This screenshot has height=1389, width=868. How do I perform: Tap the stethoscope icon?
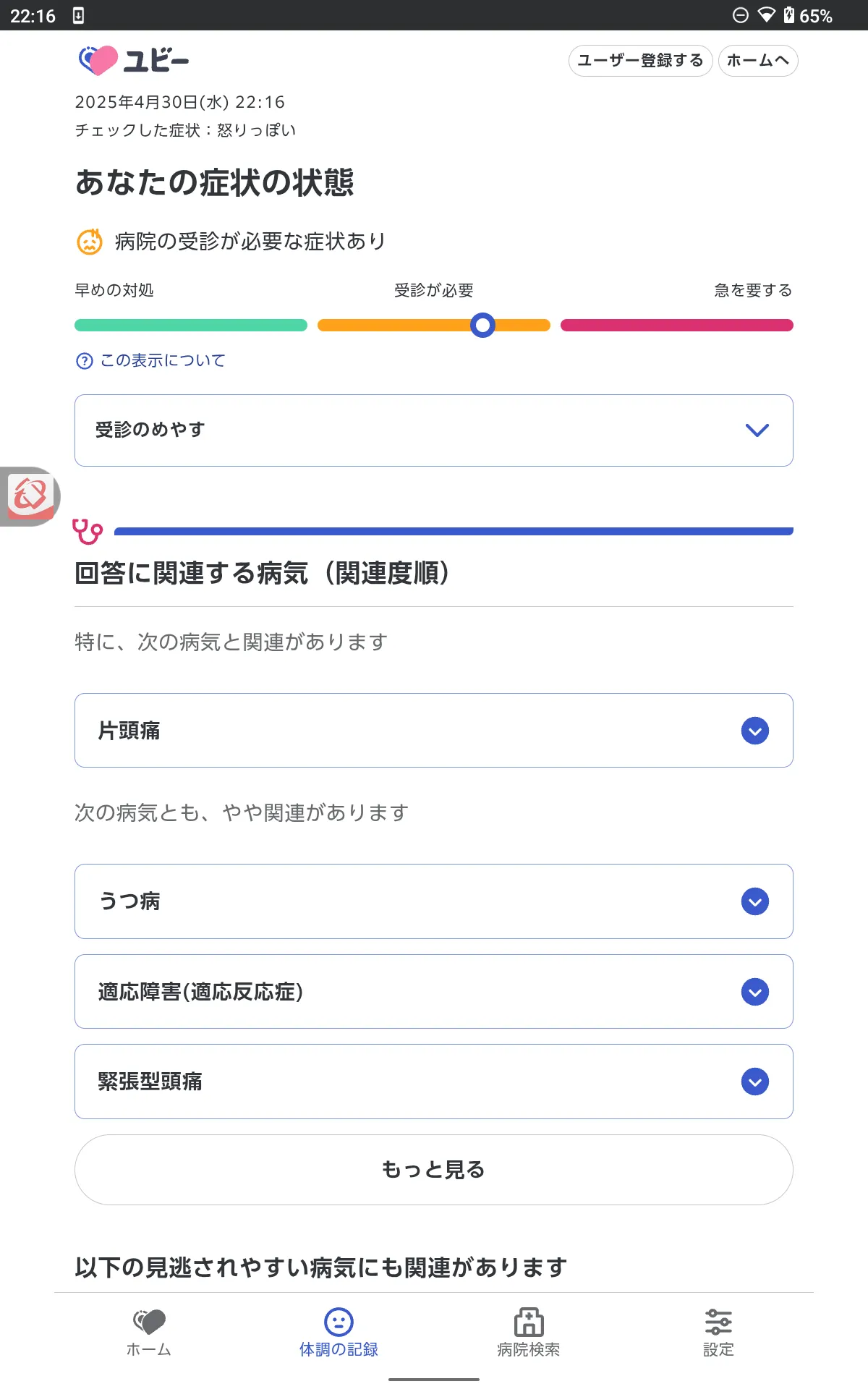88,532
